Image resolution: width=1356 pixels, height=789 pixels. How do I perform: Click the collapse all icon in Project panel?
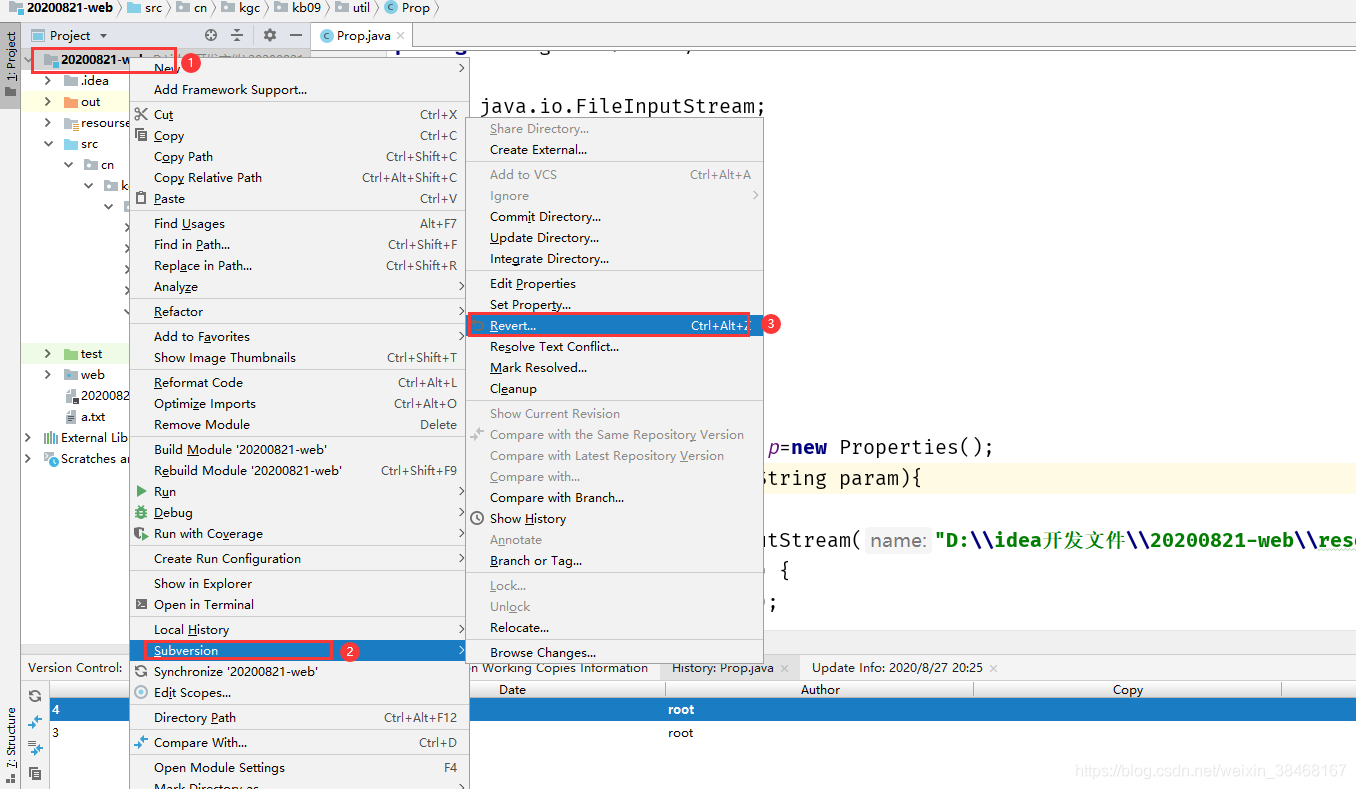pos(237,35)
